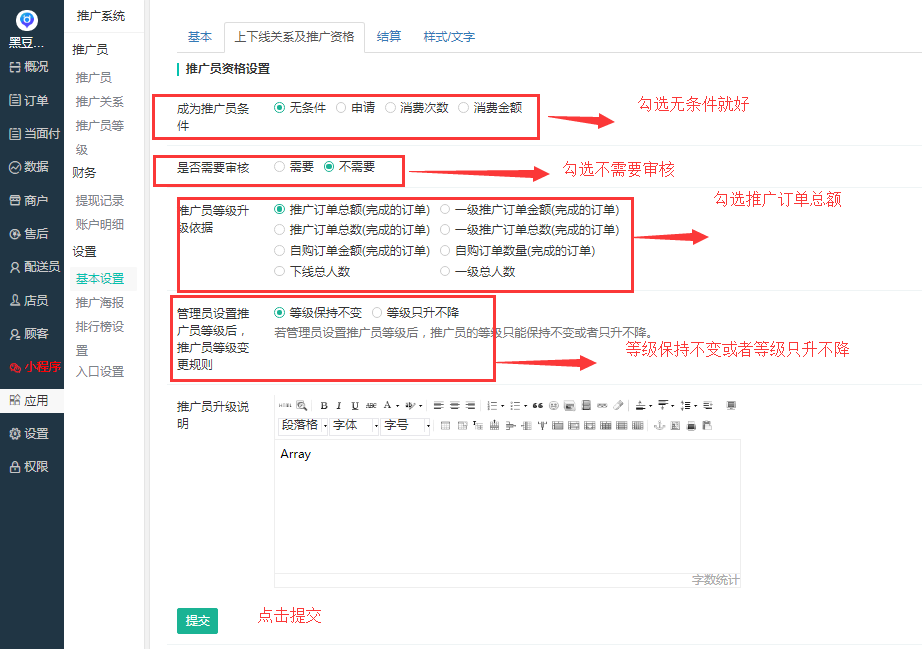Select 推广订单总数(完成的订单) upgrade basis

click(x=280, y=230)
